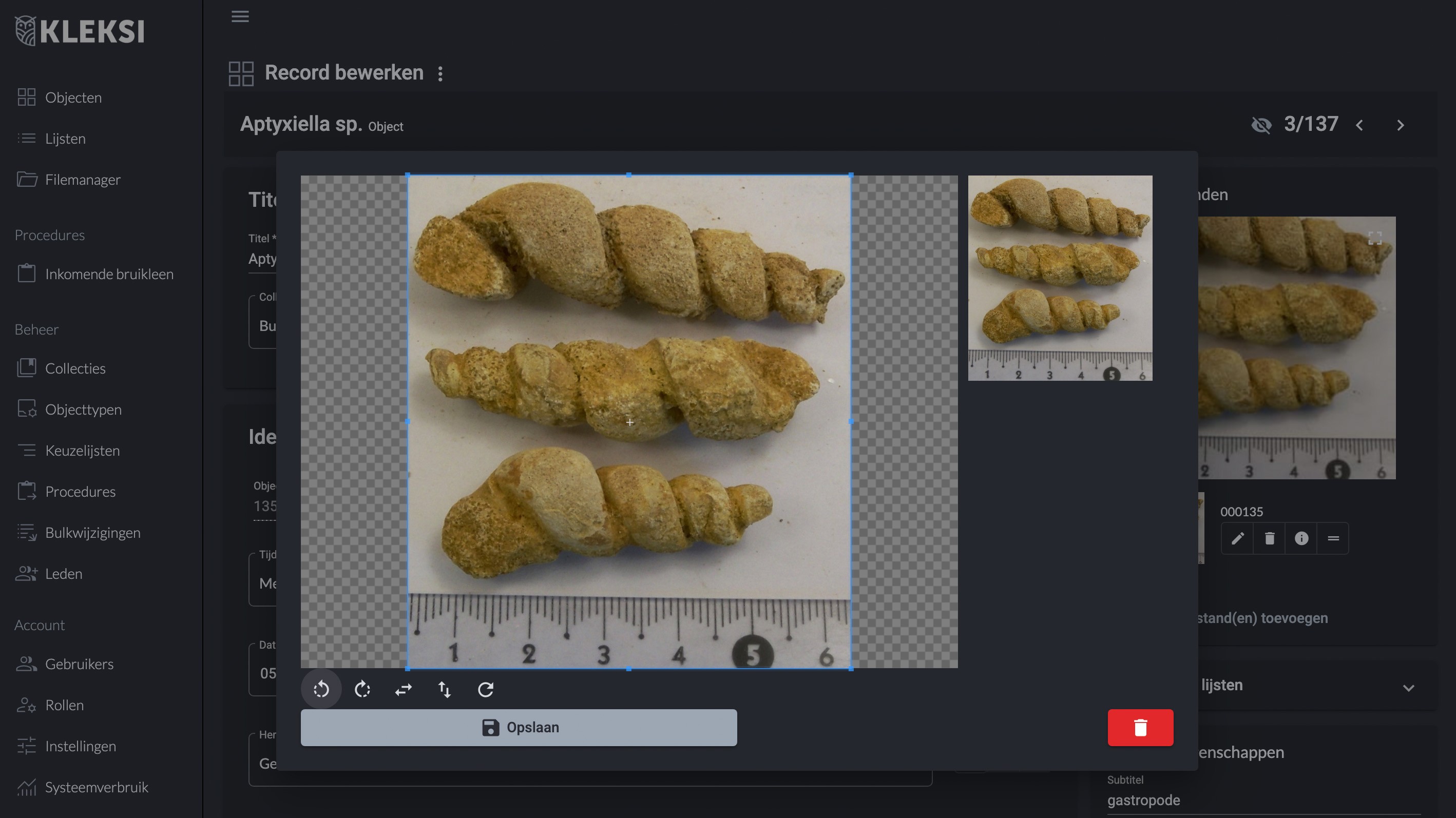This screenshot has width=1456, height=818.
Task: Click the flip horizontal icon in toolbar
Action: click(x=403, y=689)
